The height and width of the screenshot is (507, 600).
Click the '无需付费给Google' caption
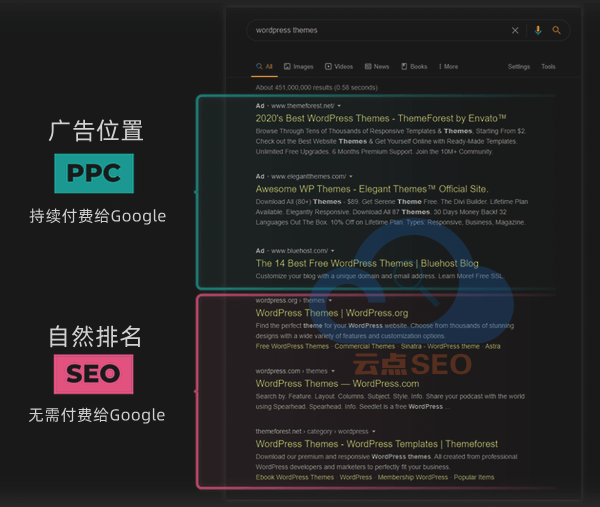[x=97, y=415]
